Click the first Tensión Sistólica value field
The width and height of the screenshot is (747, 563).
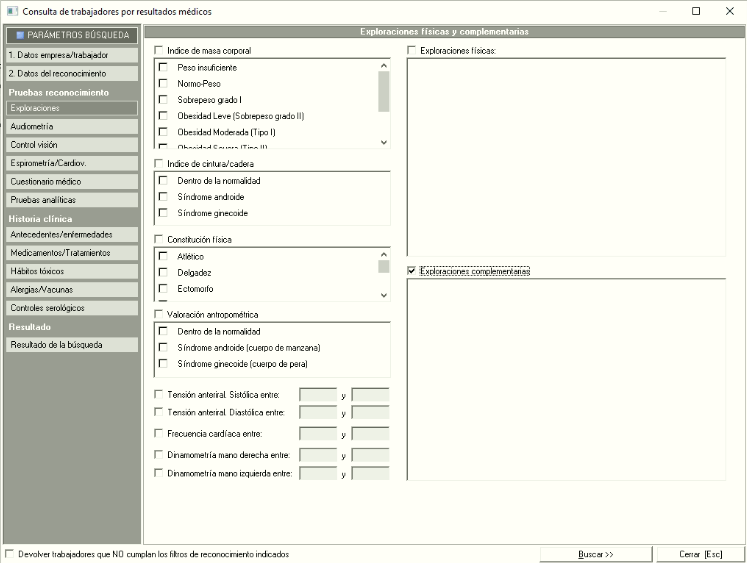[x=318, y=395]
